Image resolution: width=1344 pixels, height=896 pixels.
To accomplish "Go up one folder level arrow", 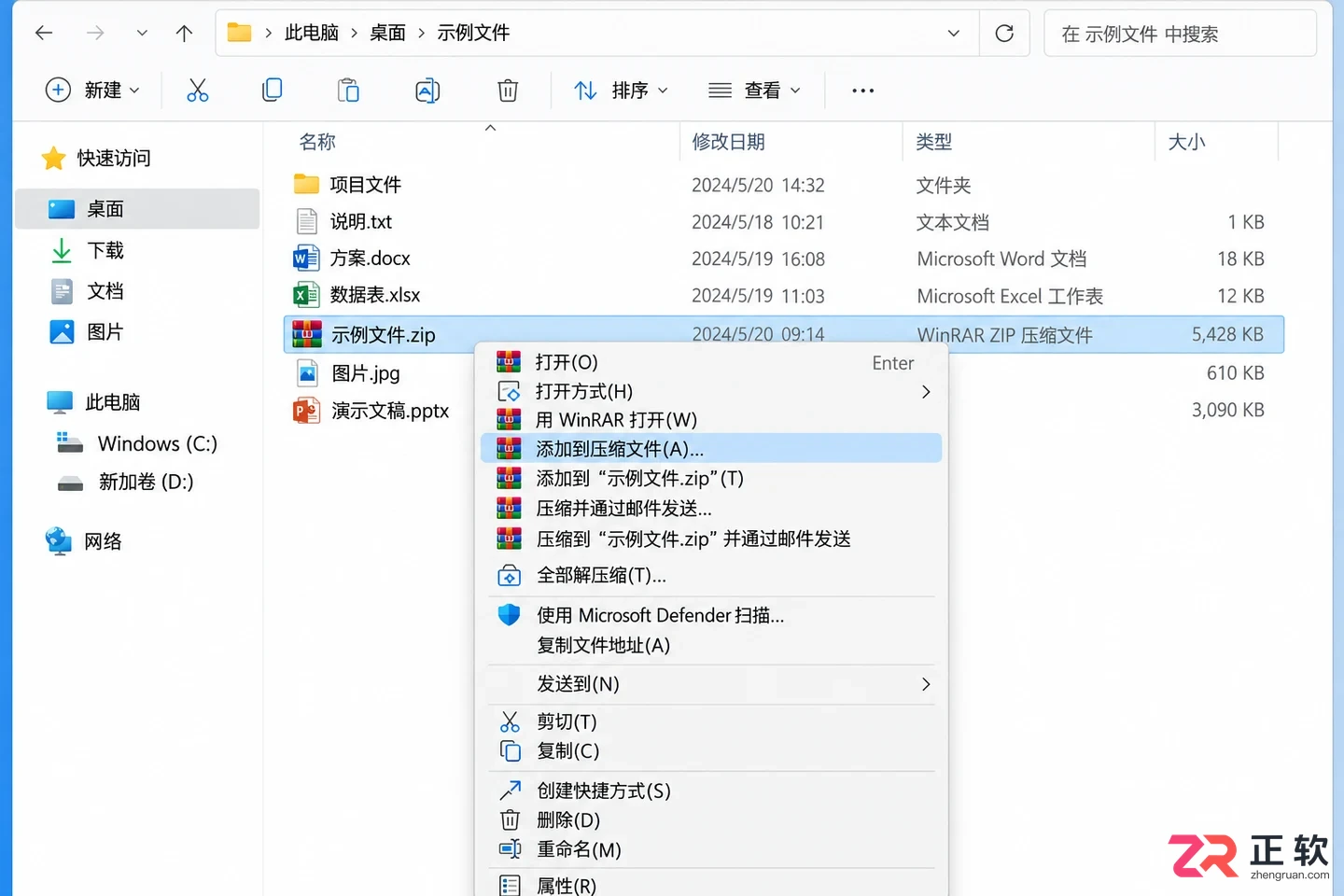I will [184, 34].
